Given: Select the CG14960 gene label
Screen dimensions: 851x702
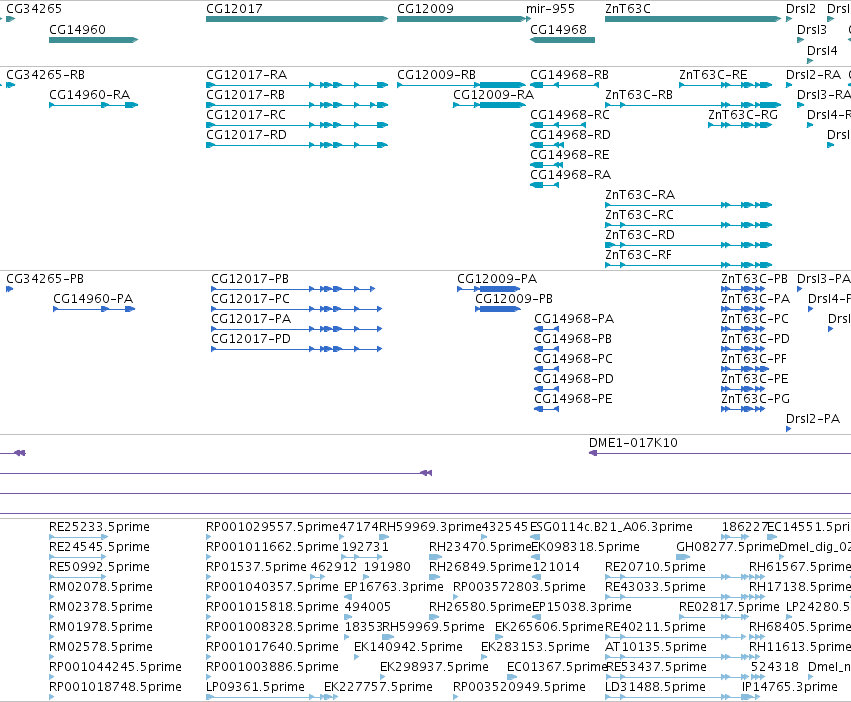Looking at the screenshot, I should tap(77, 30).
